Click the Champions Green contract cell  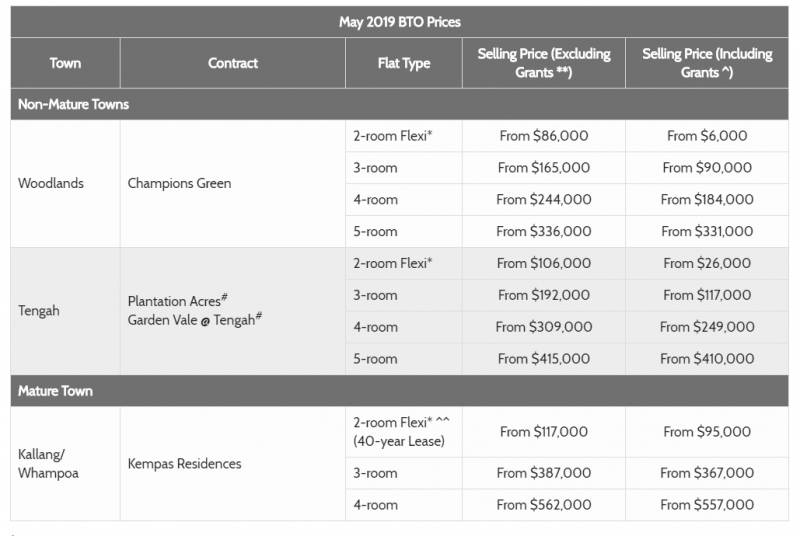(179, 183)
